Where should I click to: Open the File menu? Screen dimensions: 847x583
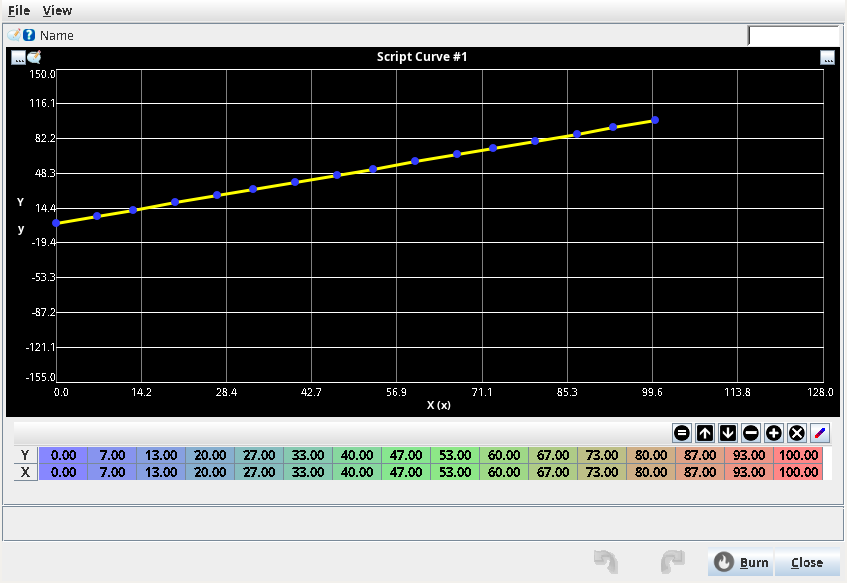click(19, 11)
